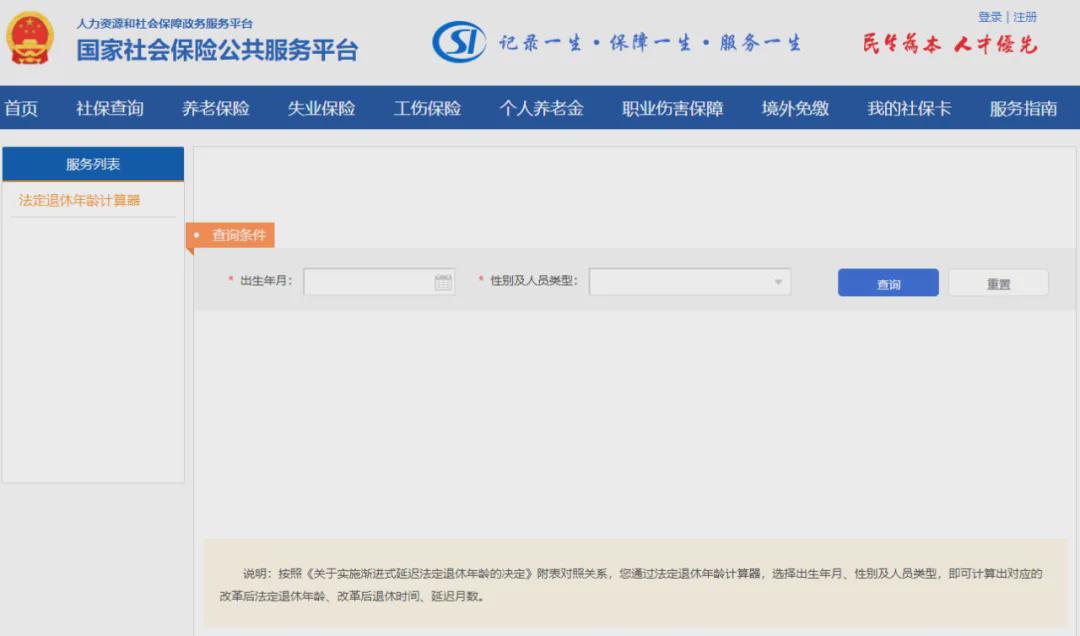Open 个人养老金 menu item
The height and width of the screenshot is (636, 1080).
point(542,109)
